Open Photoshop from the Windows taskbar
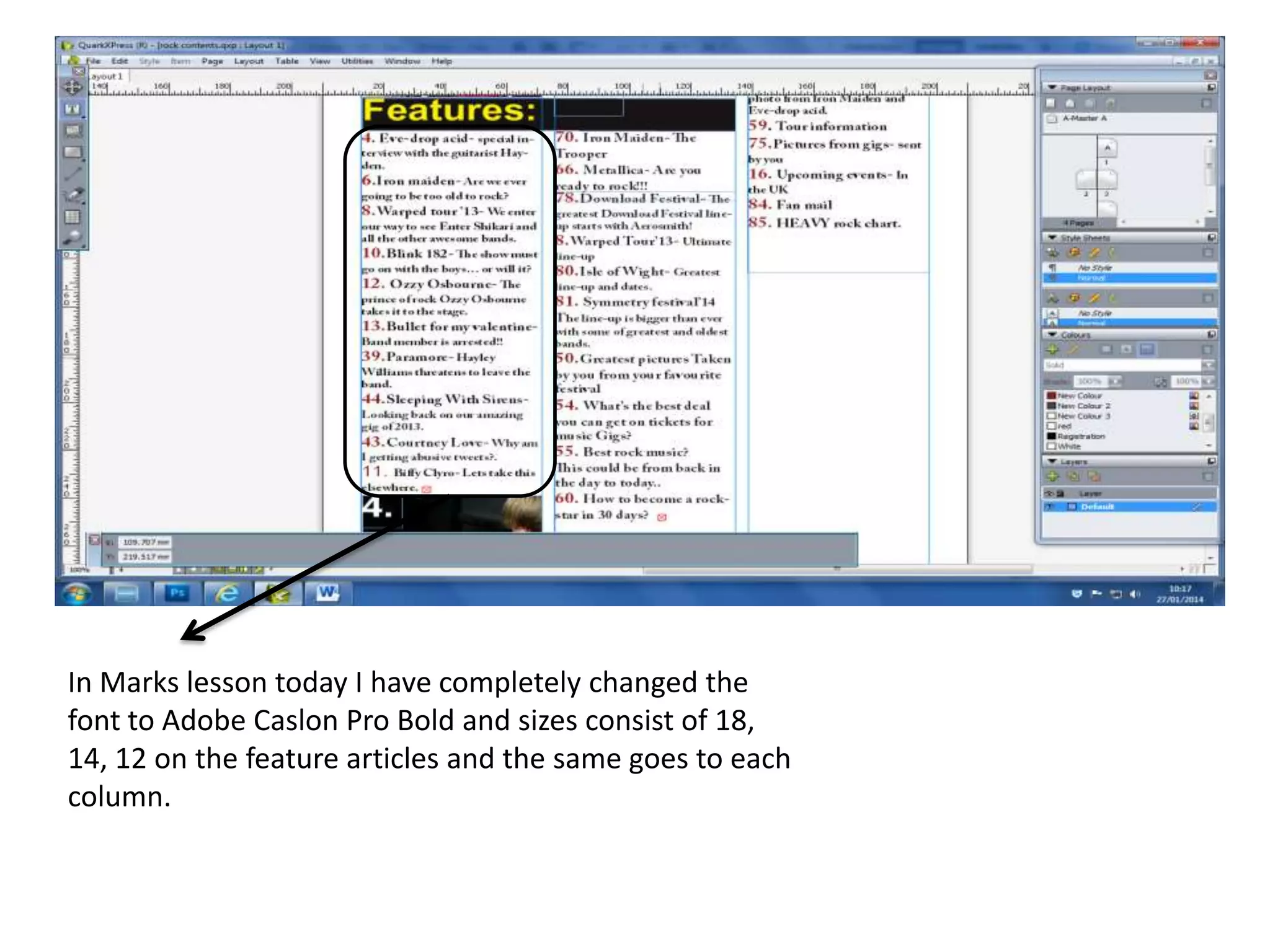Image resolution: width=1270 pixels, height=952 pixels. 177,593
